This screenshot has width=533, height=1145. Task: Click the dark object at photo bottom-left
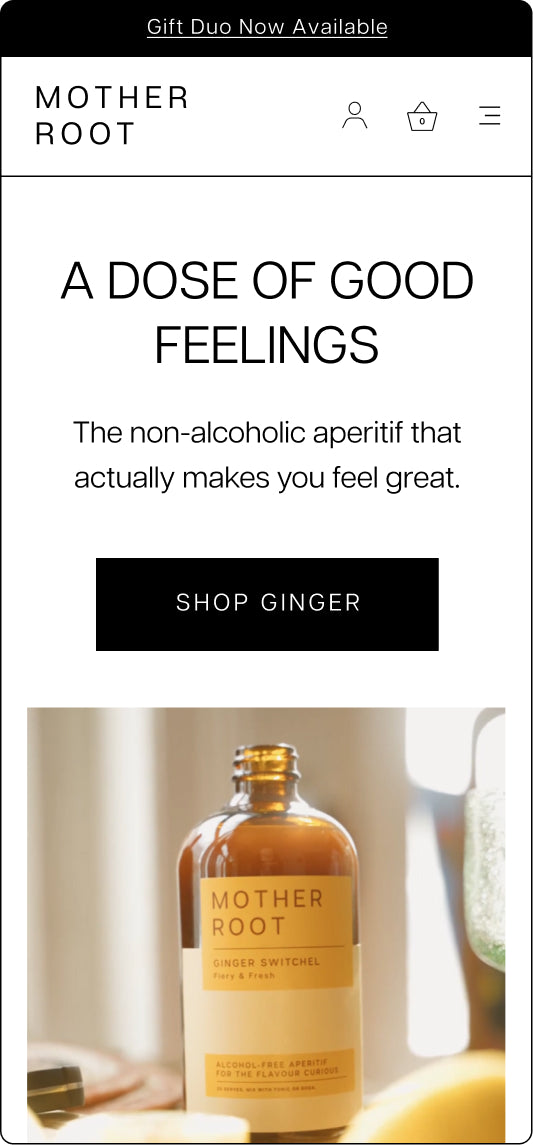(x=55, y=1090)
